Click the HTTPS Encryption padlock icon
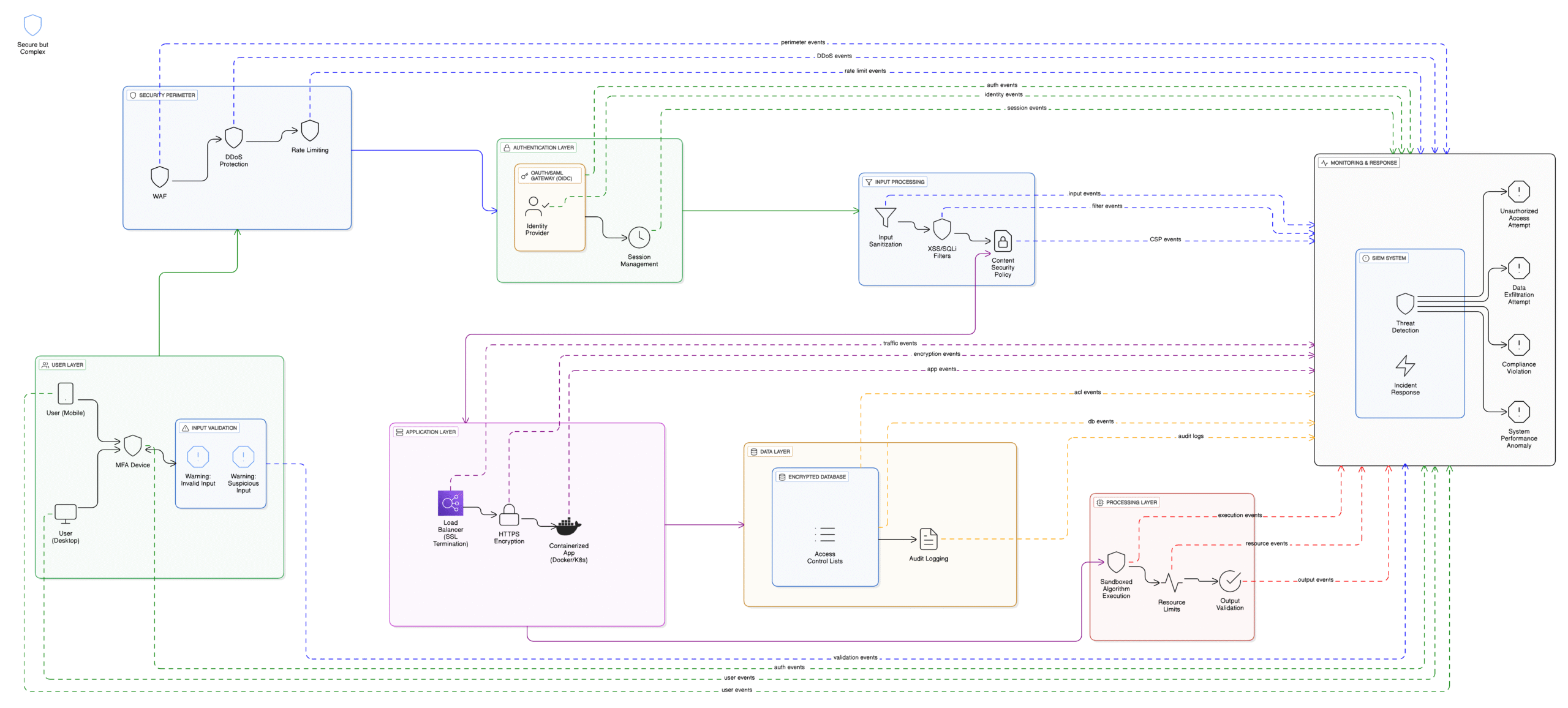 (509, 515)
